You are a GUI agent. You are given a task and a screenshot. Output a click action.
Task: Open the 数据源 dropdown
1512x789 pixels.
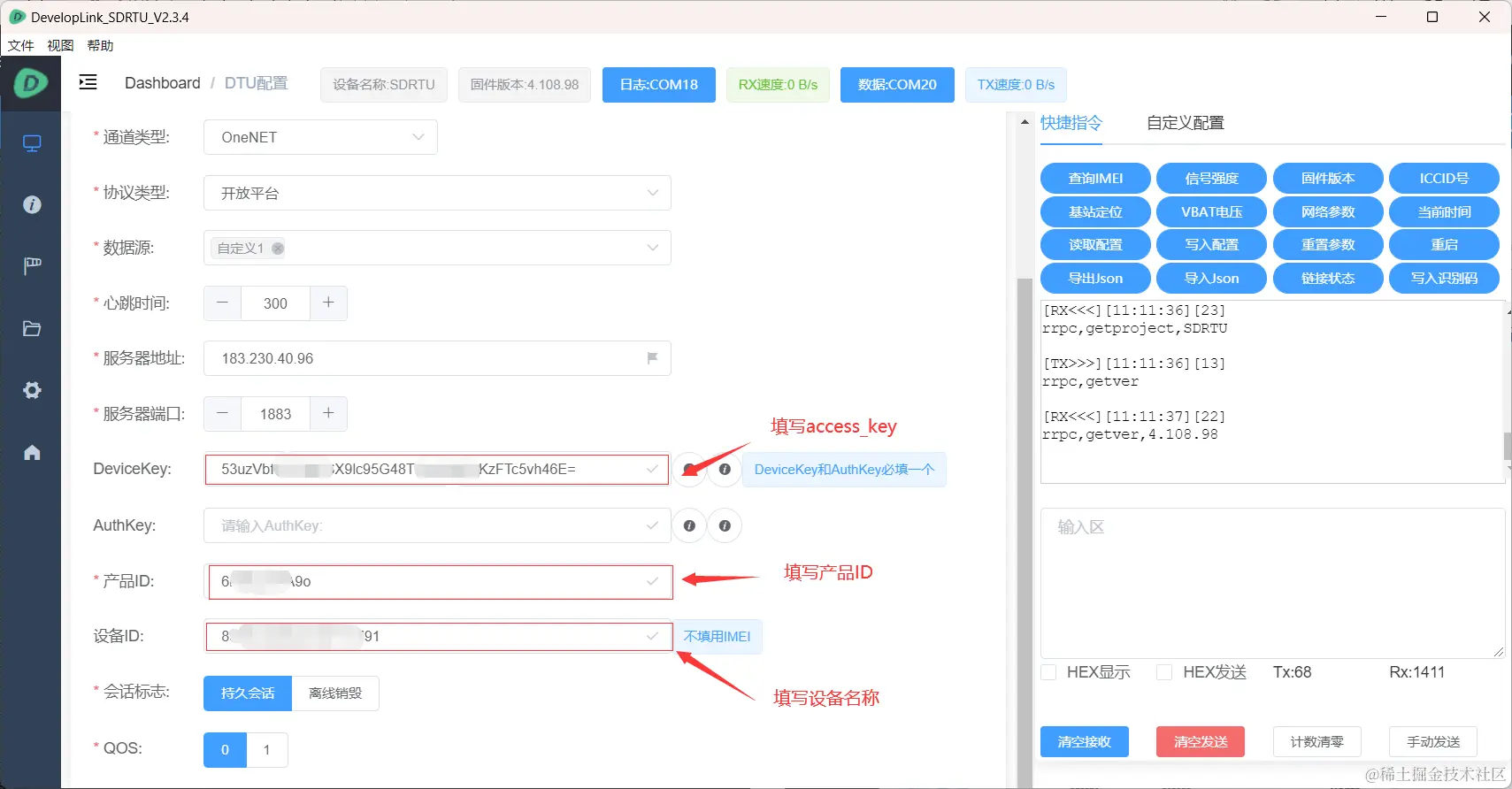[x=437, y=248]
